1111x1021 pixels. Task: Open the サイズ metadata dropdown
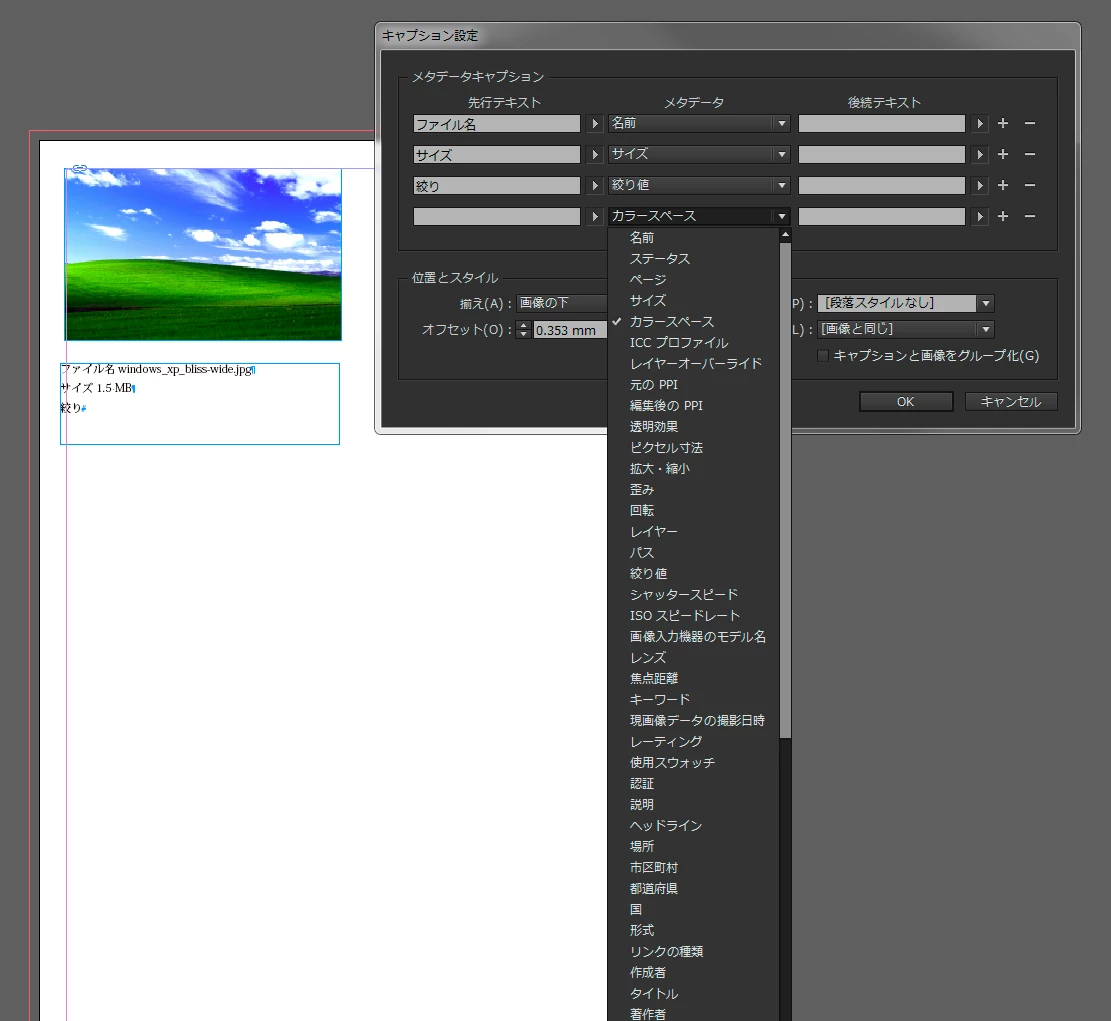tap(699, 154)
